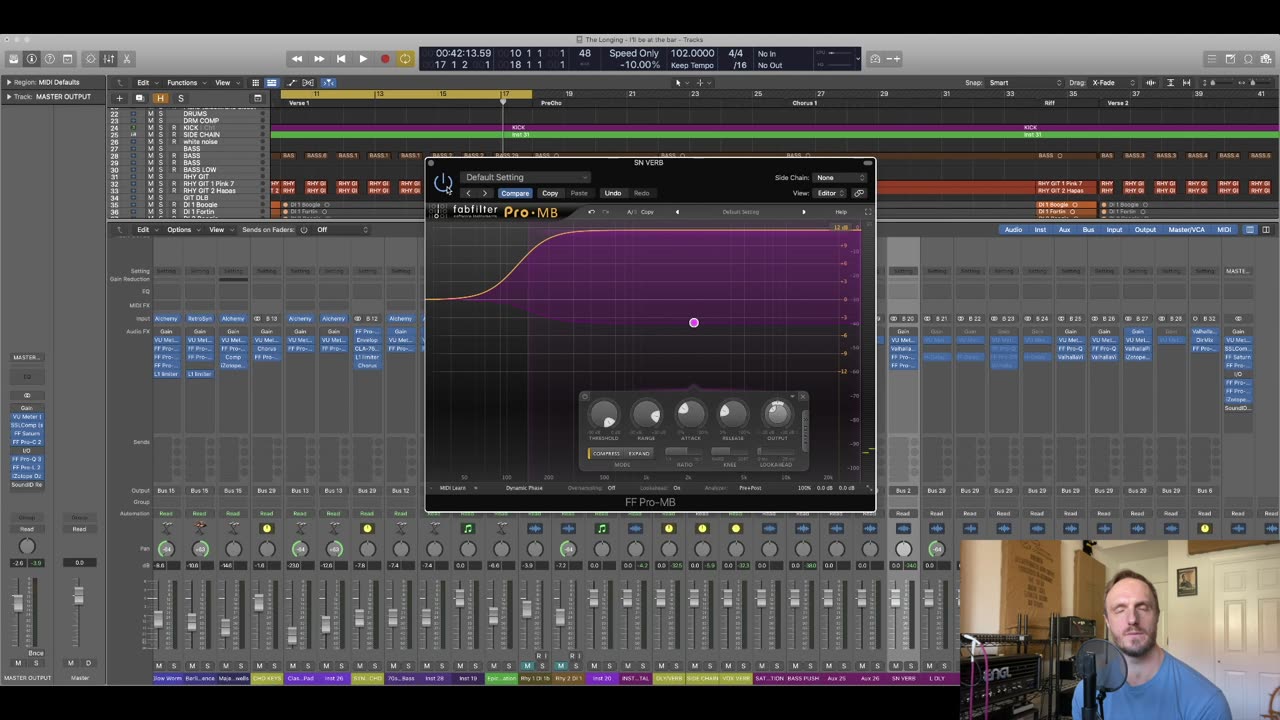Screen dimensions: 1280x720
Task: Rewind the transport
Action: pos(297,59)
